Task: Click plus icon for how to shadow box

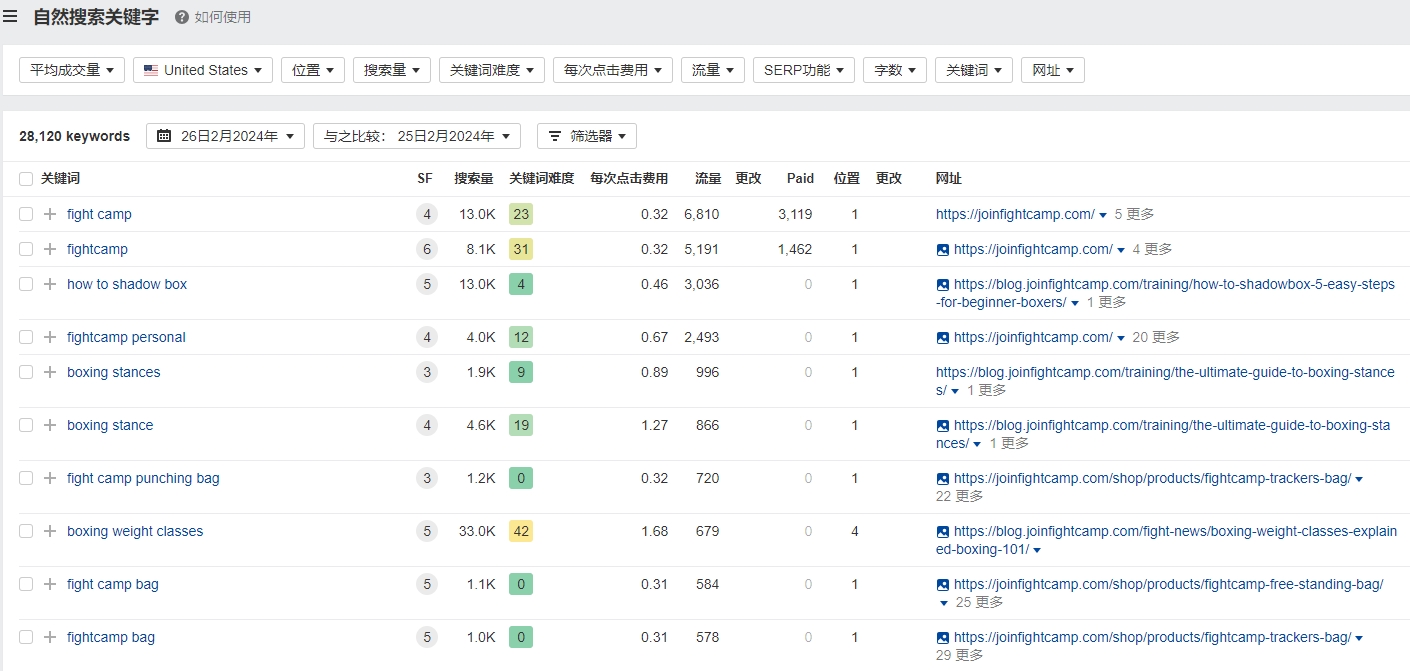Action: pyautogui.click(x=50, y=284)
